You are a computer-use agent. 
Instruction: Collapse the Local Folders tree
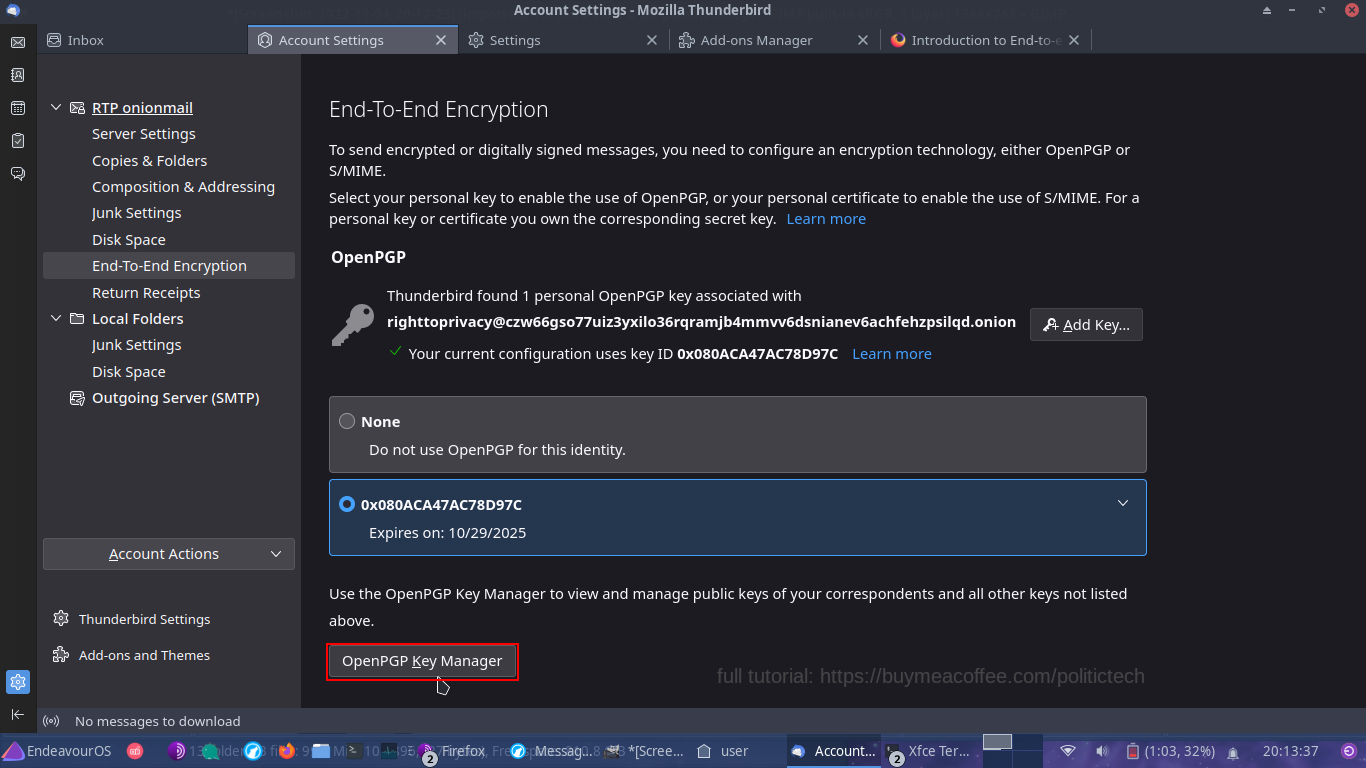coord(56,319)
